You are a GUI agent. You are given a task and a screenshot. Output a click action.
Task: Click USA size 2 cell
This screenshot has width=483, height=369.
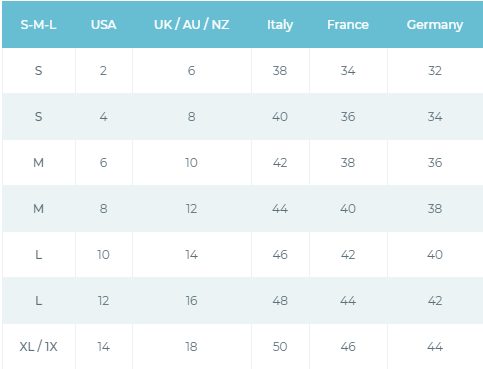tap(103, 71)
